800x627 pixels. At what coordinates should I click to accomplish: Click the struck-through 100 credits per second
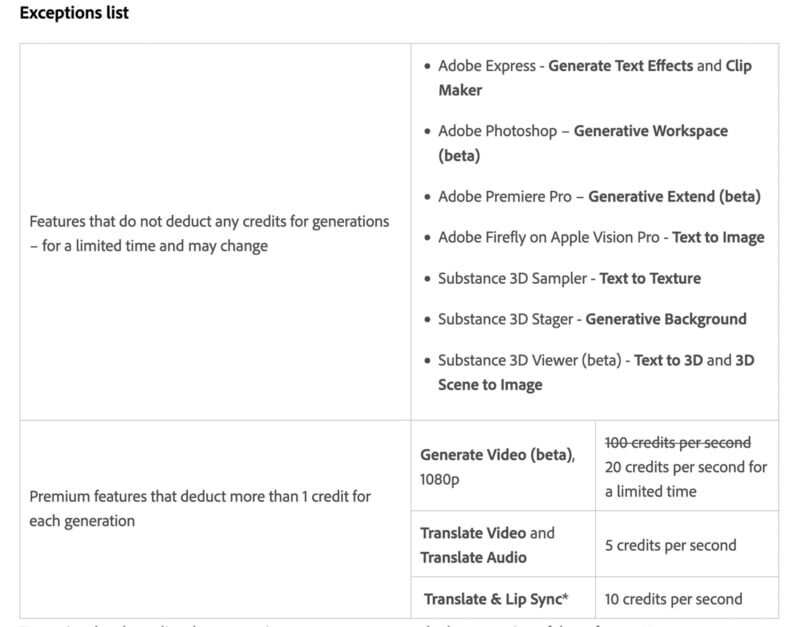tap(677, 442)
